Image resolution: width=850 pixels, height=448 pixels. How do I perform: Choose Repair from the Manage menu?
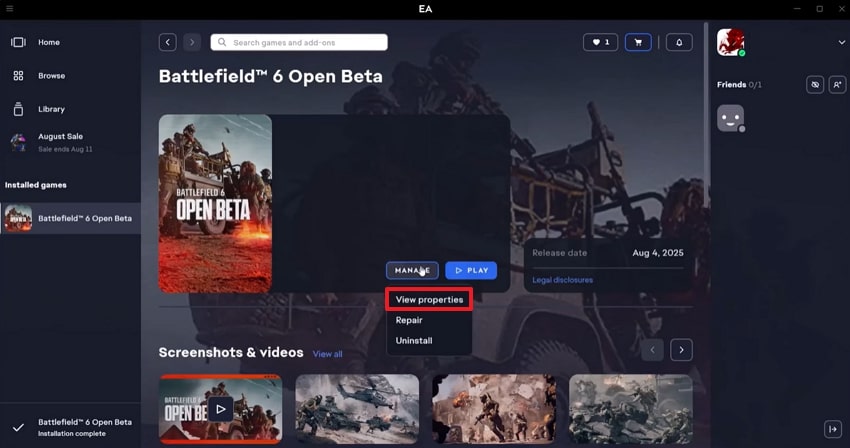tap(409, 320)
